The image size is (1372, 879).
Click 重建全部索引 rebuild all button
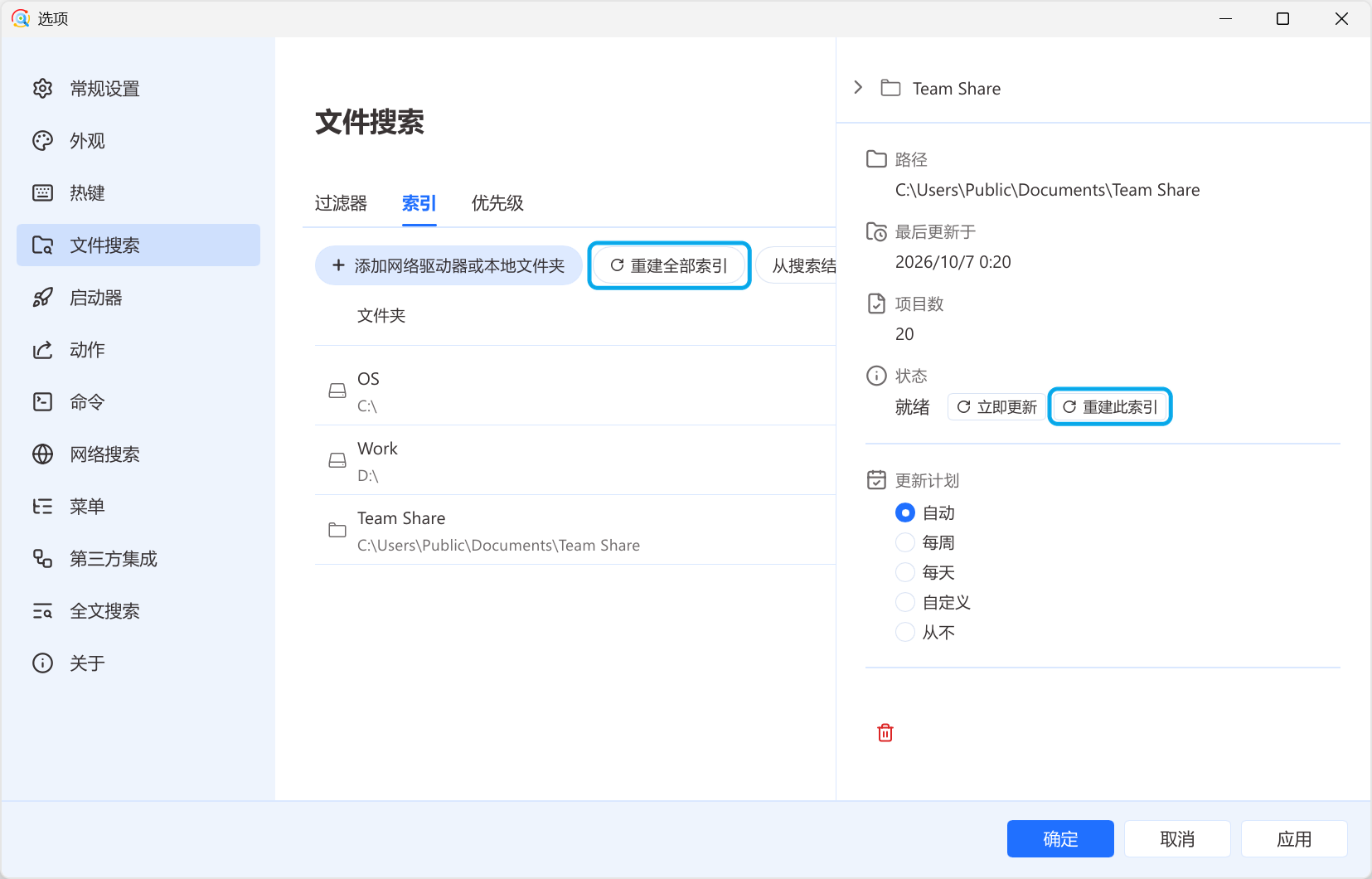(x=669, y=265)
